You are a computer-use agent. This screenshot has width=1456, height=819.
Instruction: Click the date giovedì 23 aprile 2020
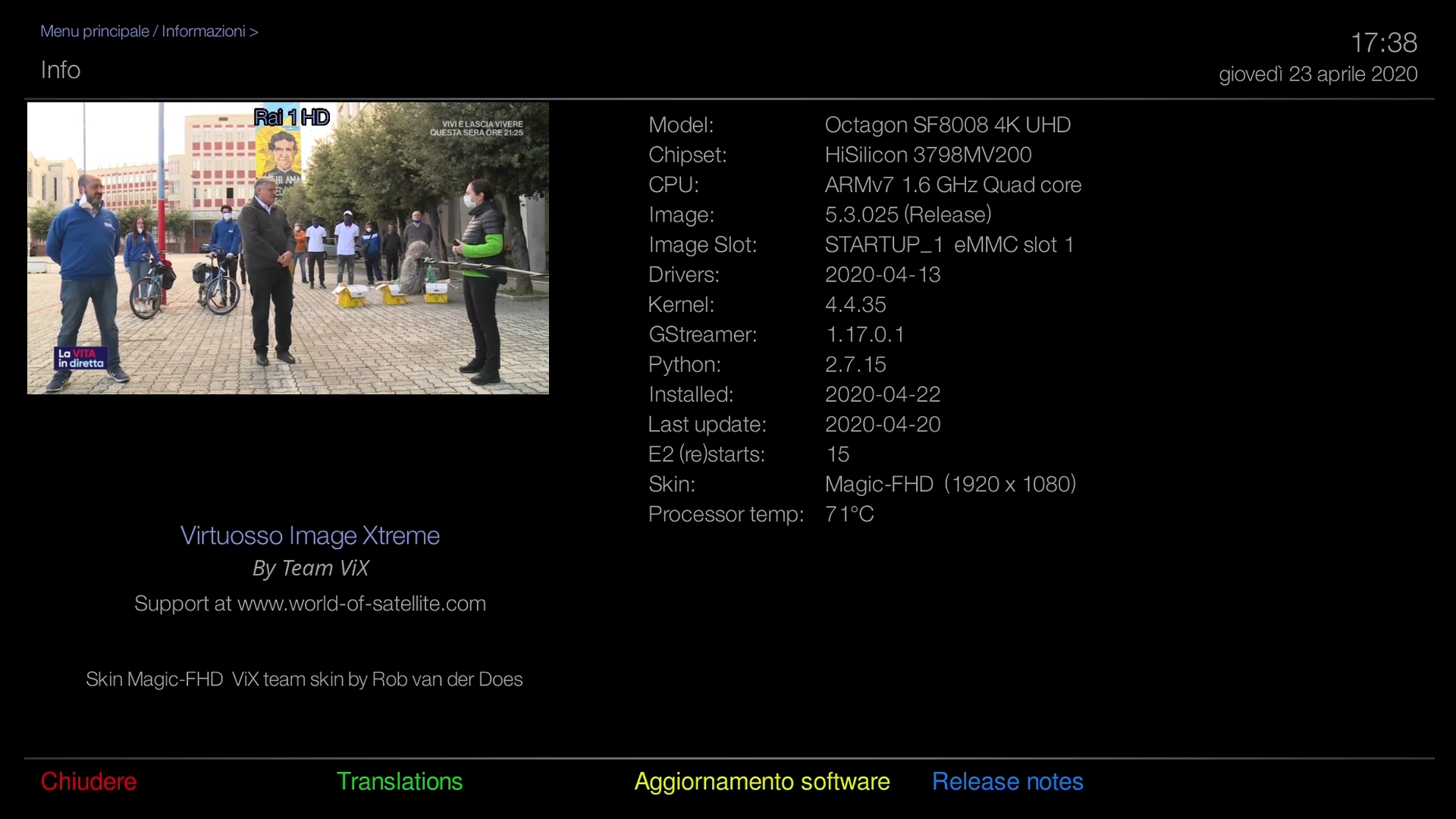1318,74
